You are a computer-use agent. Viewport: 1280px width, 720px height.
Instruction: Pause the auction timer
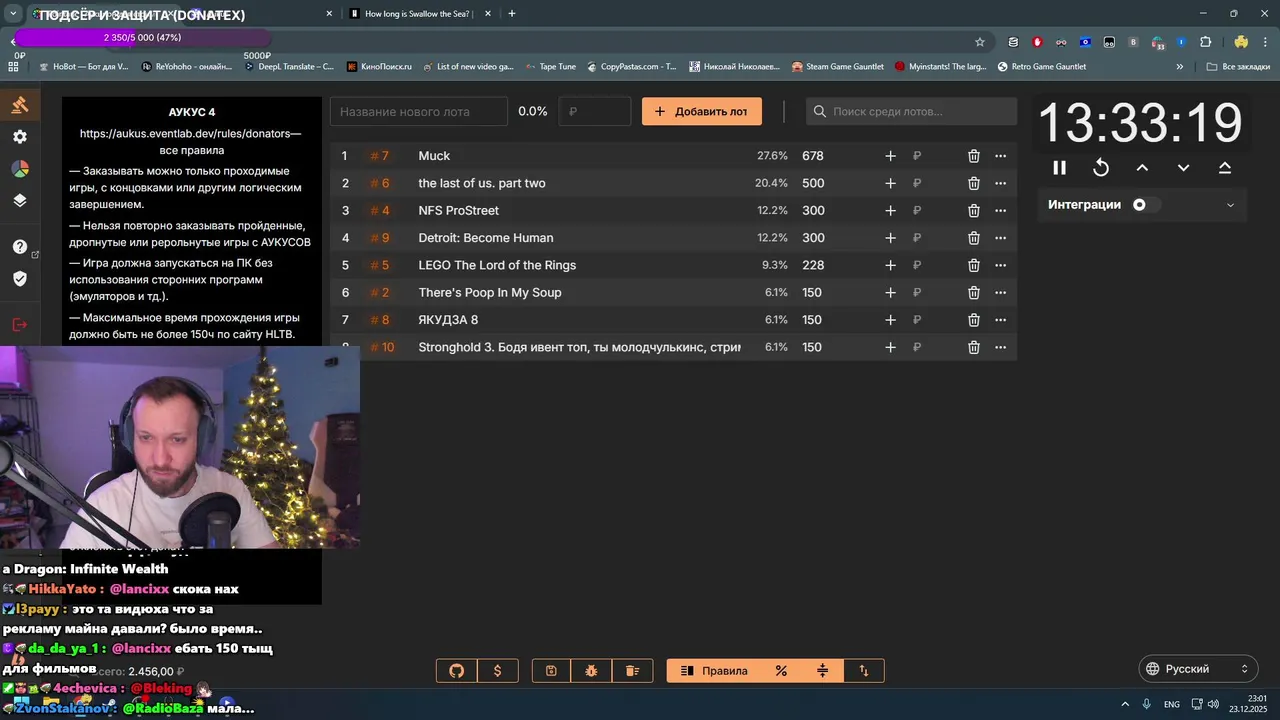pos(1059,168)
